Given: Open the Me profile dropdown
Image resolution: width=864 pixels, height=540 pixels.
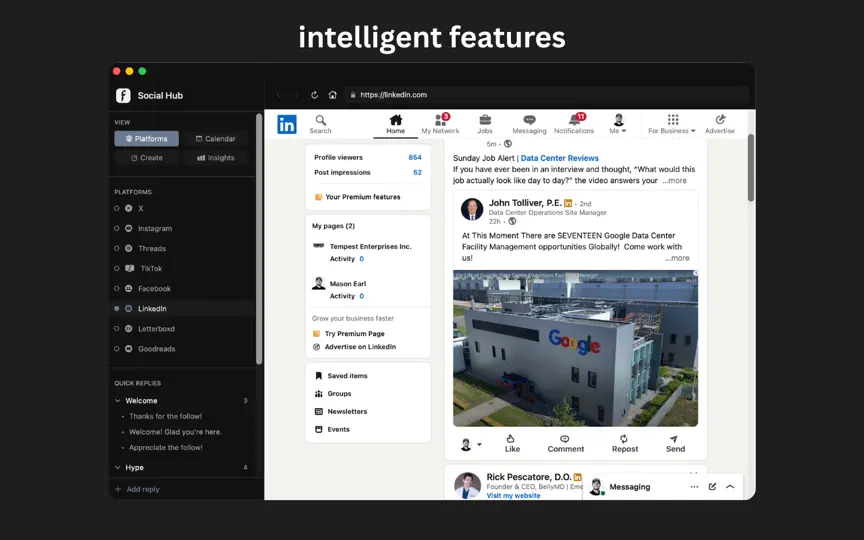Looking at the screenshot, I should coord(618,125).
